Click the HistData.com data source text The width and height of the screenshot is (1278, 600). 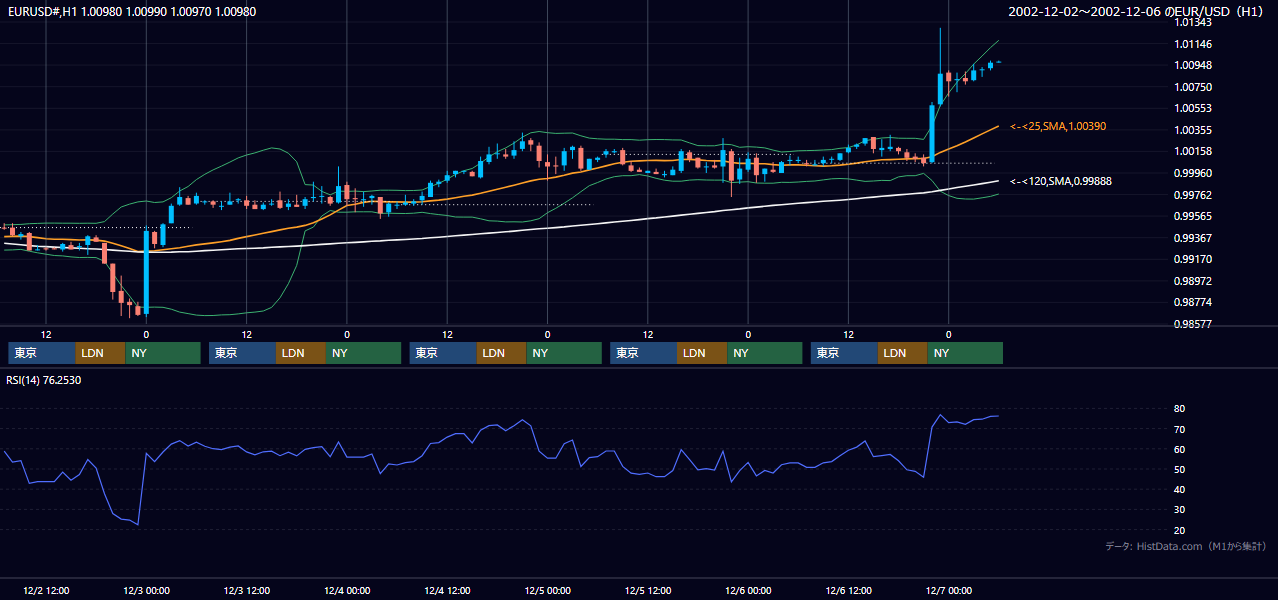pos(1186,546)
